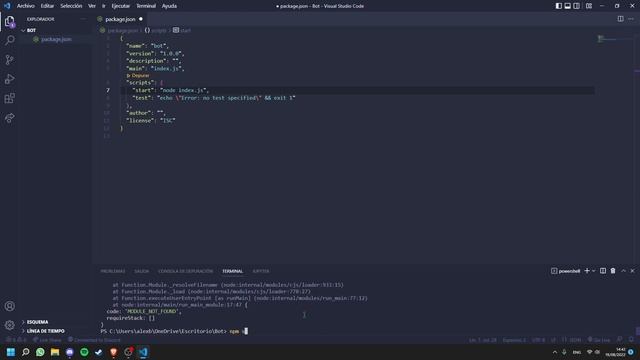This screenshot has width=640, height=360.
Task: Open the Run and Debug view
Action: pos(10,79)
